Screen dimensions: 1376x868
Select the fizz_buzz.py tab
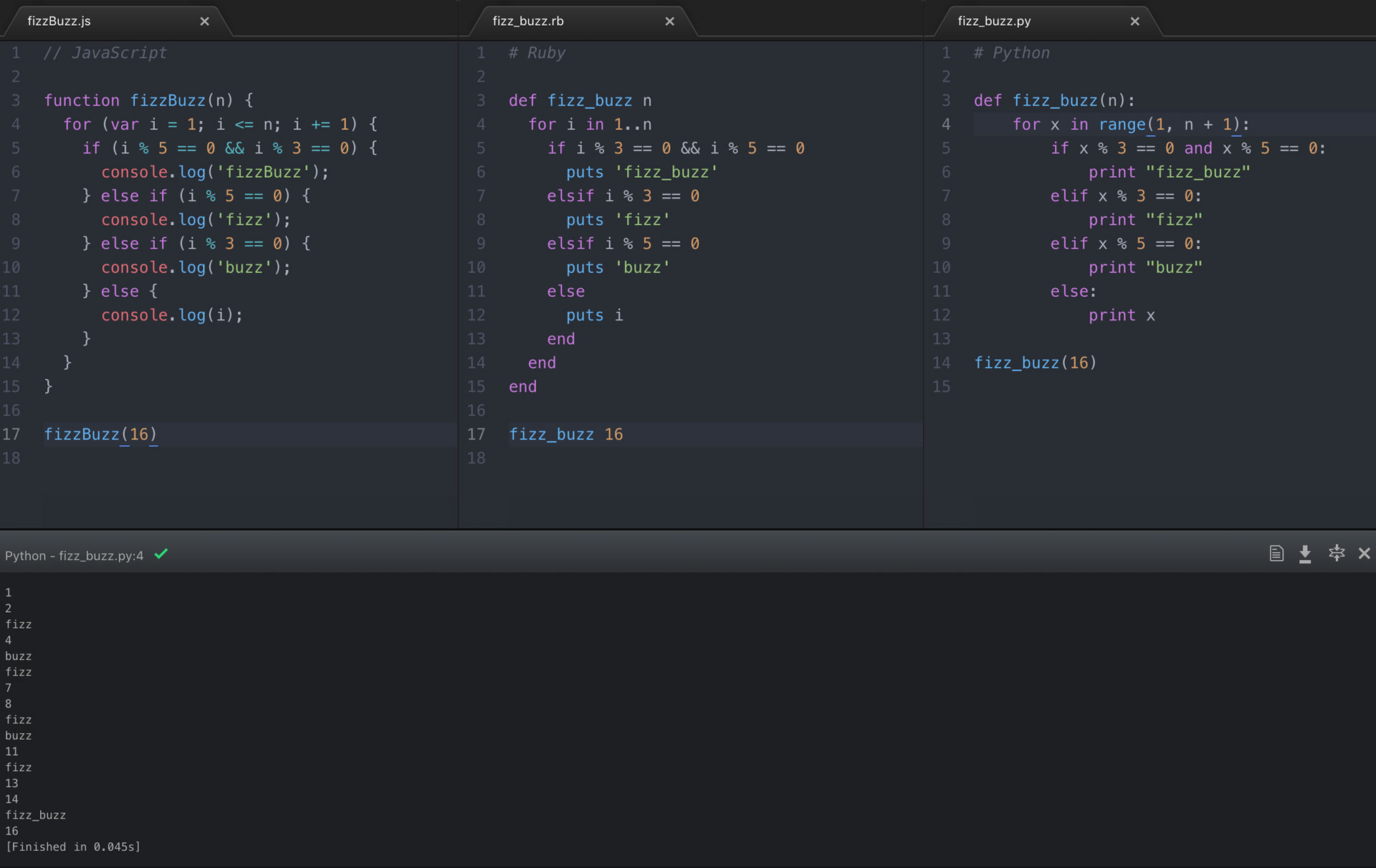coord(994,22)
